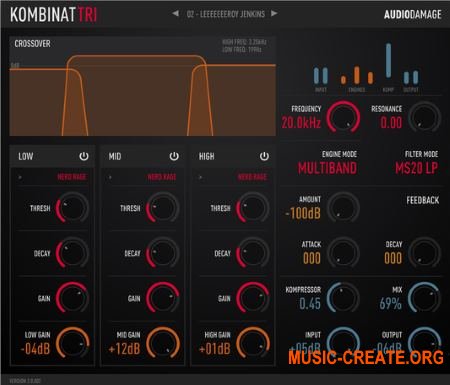Click the +12dB mid gain value
The width and height of the screenshot is (450, 385).
coord(125,349)
